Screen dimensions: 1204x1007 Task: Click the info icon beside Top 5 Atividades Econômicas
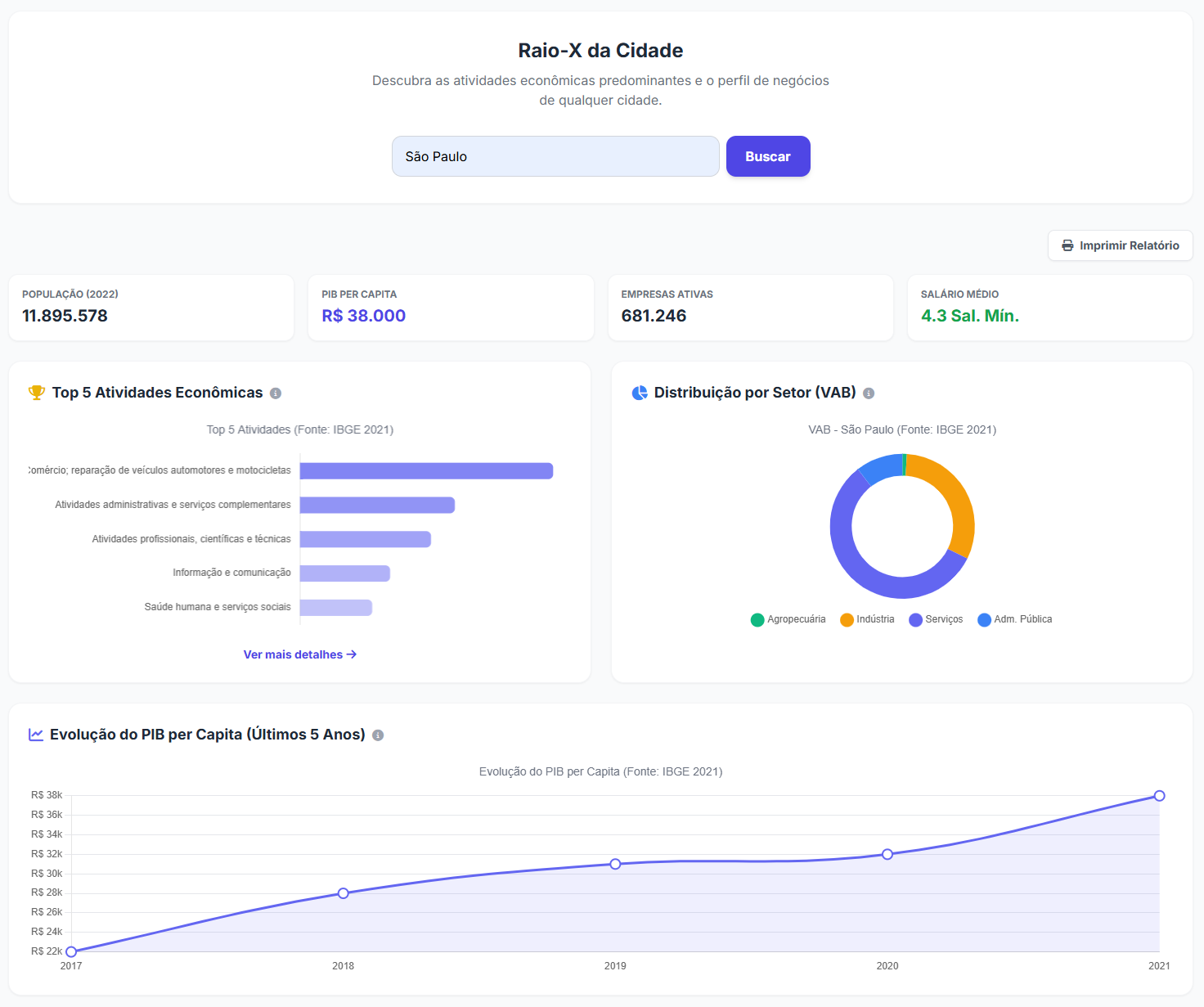[276, 393]
